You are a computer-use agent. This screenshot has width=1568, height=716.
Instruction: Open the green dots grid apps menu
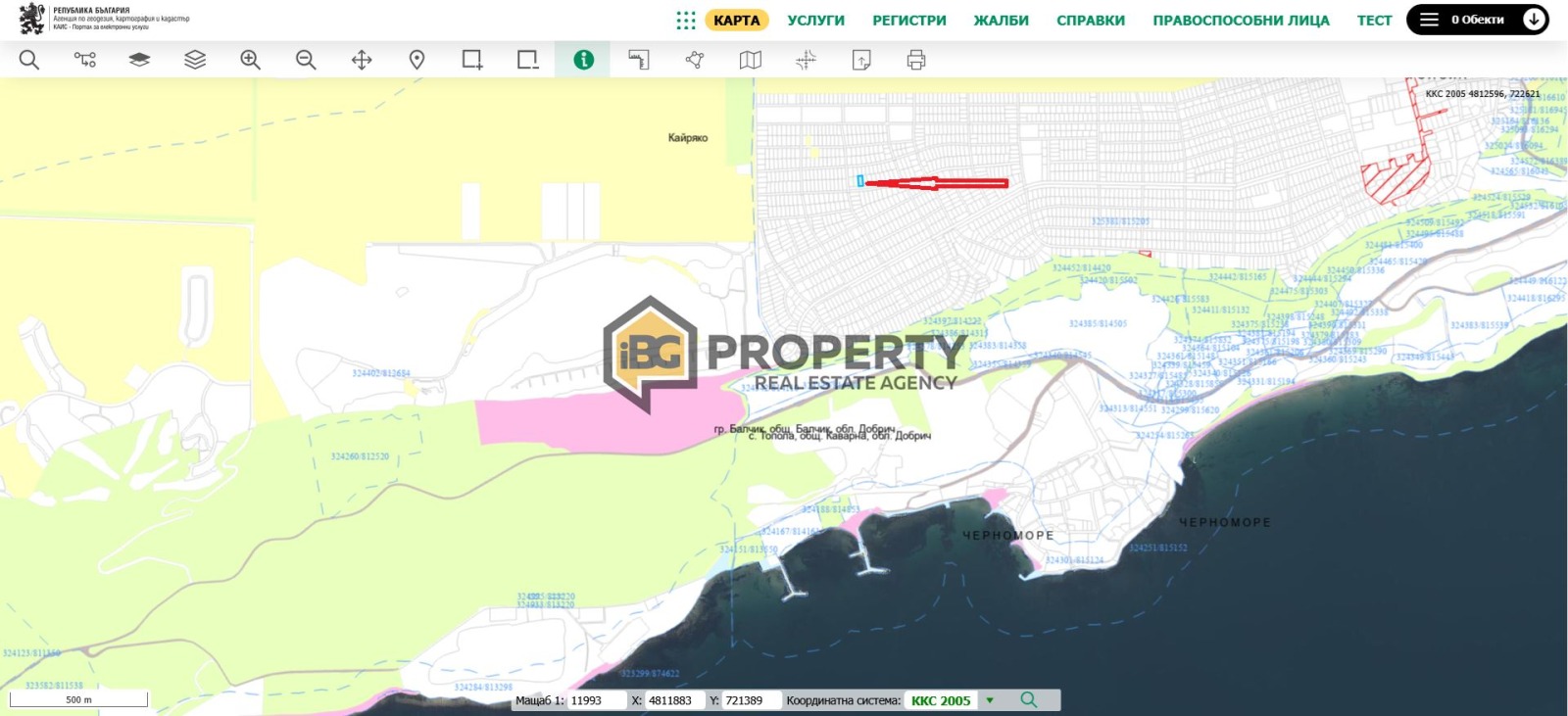686,20
